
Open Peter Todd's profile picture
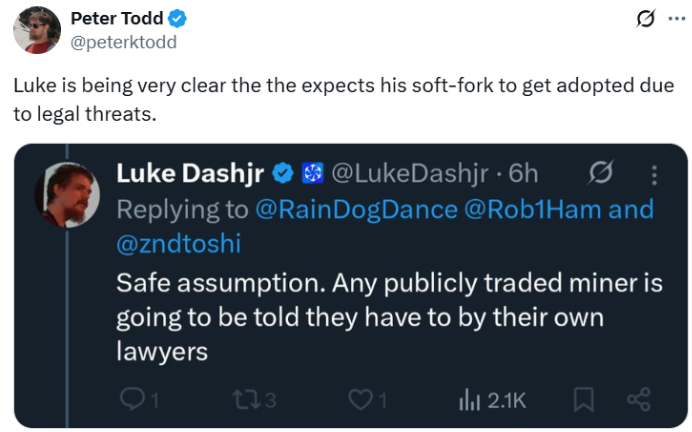(37, 30)
